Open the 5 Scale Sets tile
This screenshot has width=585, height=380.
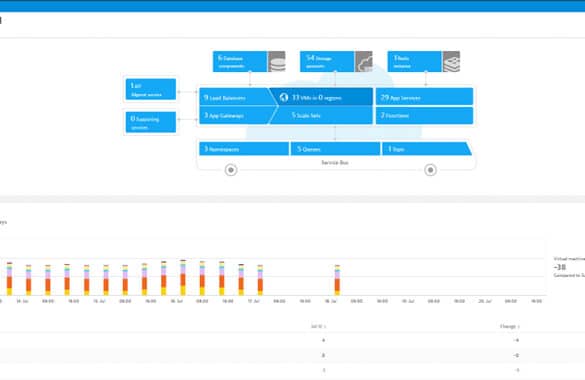tap(322, 115)
